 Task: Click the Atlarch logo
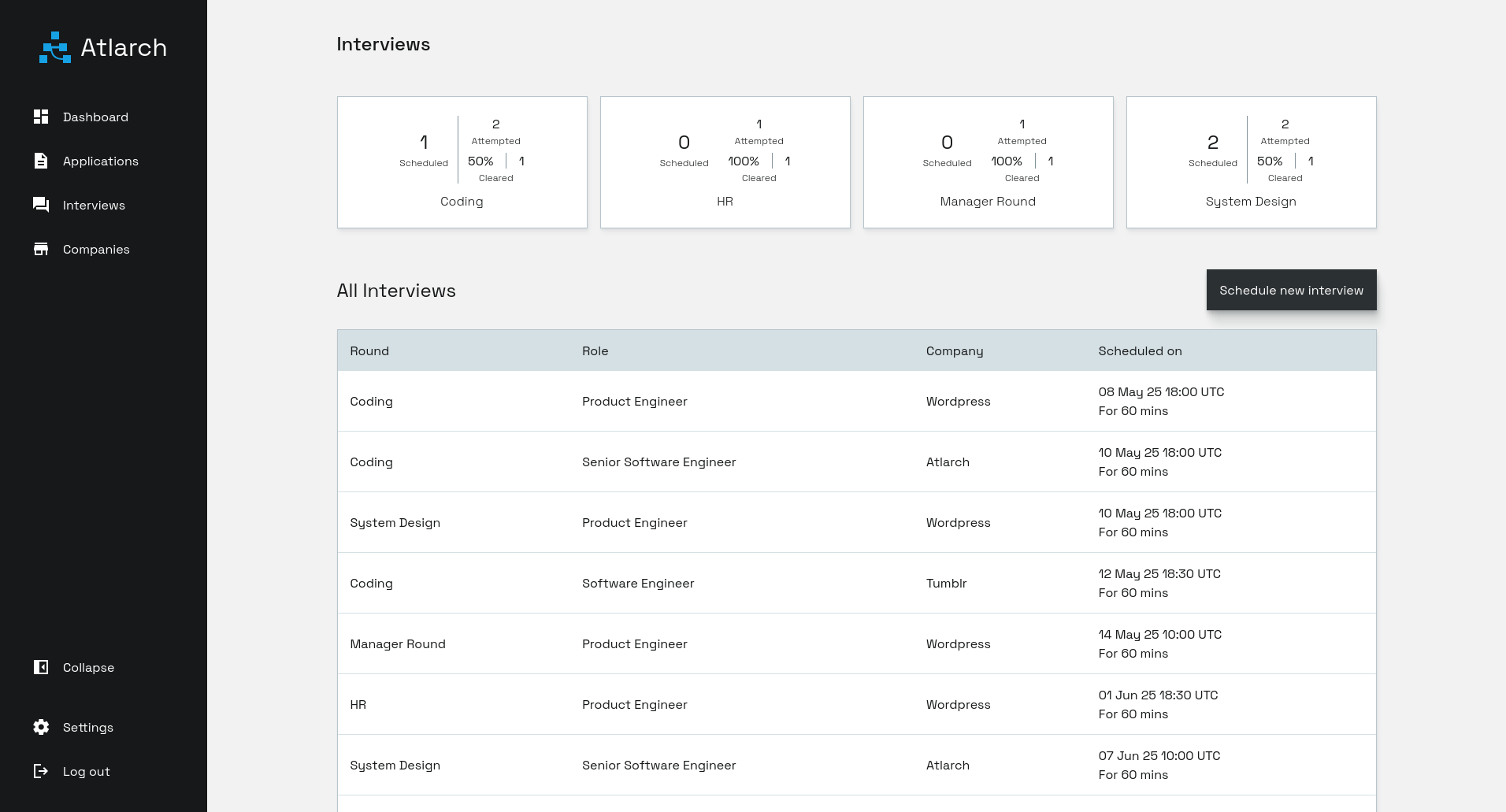[54, 47]
